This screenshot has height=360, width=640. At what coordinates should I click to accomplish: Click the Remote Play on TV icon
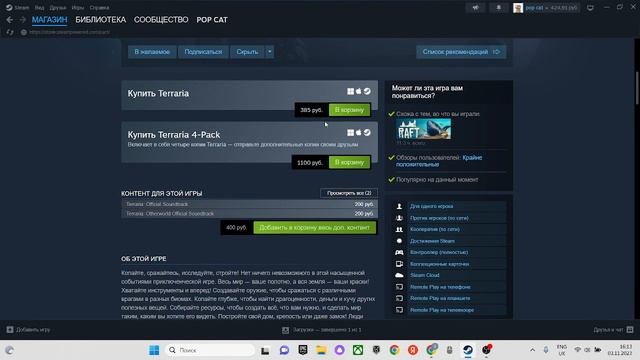click(x=399, y=310)
